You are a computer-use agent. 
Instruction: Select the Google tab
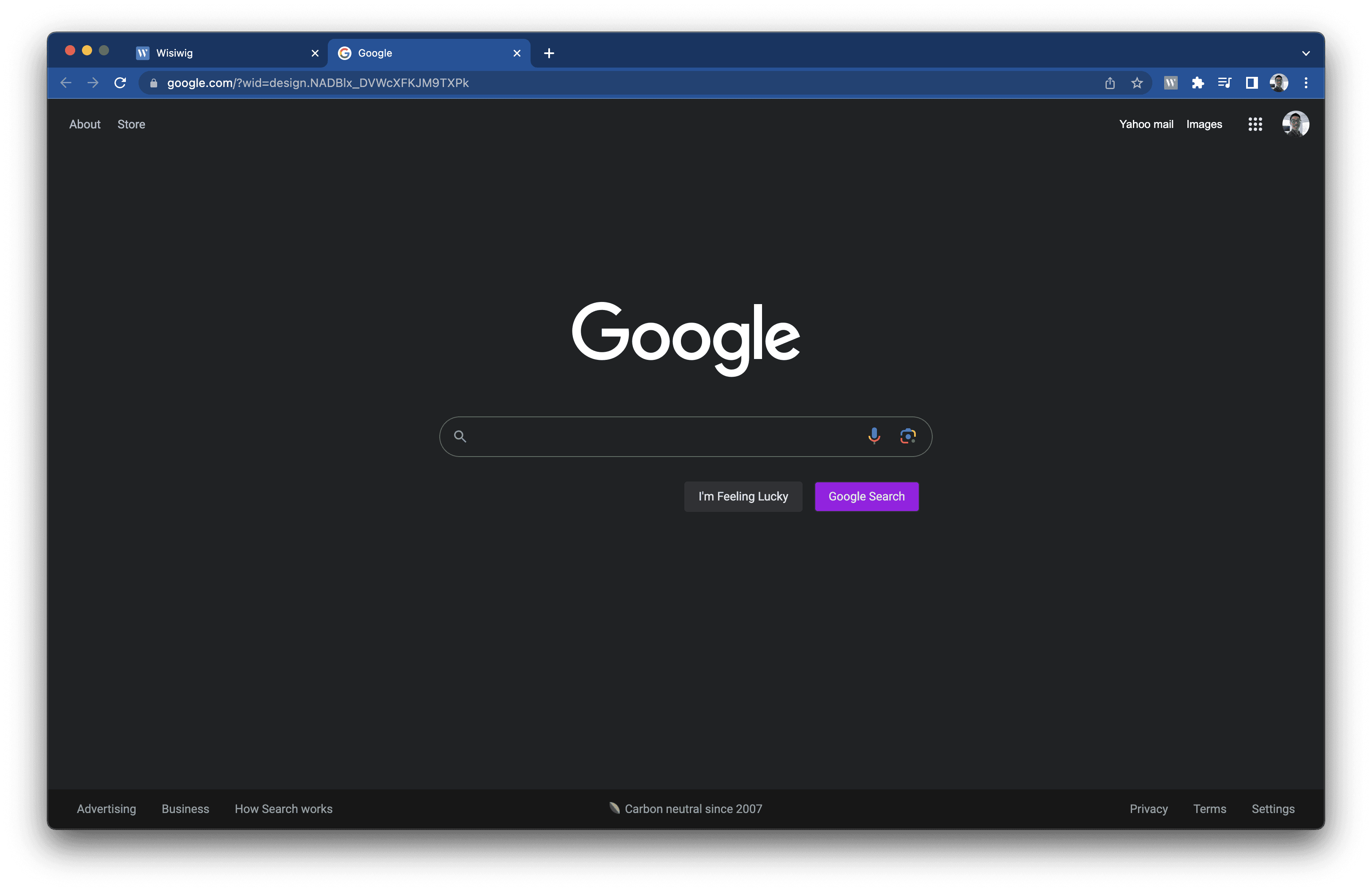429,54
